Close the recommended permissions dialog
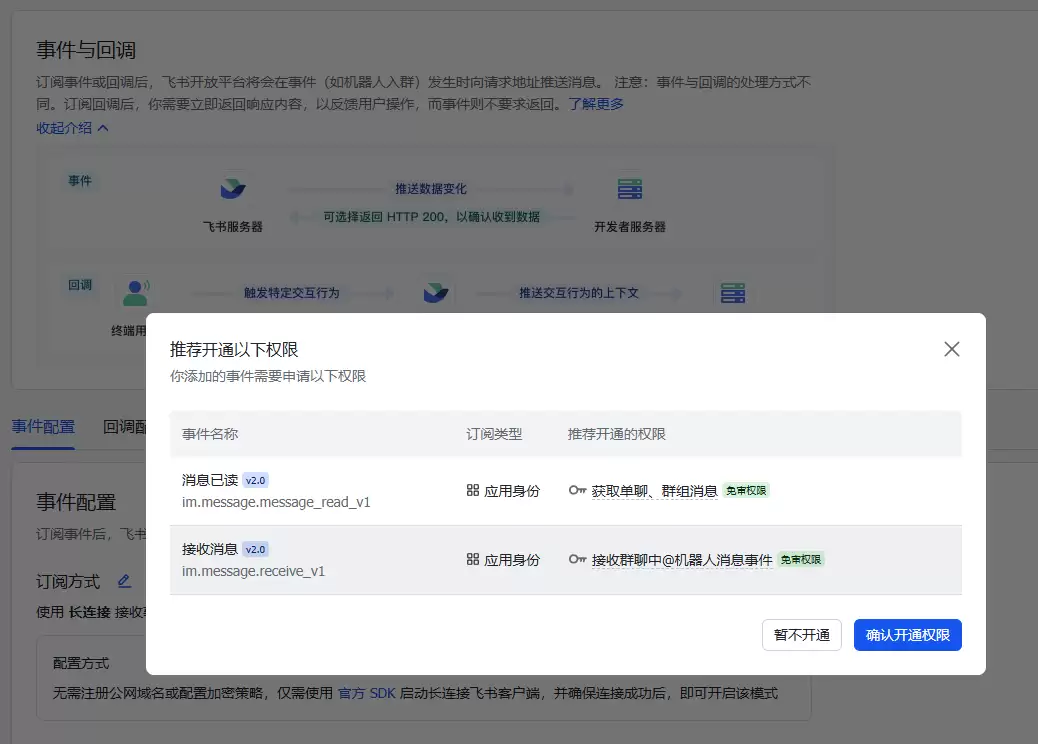Viewport: 1038px width, 744px height. pyautogui.click(x=951, y=349)
